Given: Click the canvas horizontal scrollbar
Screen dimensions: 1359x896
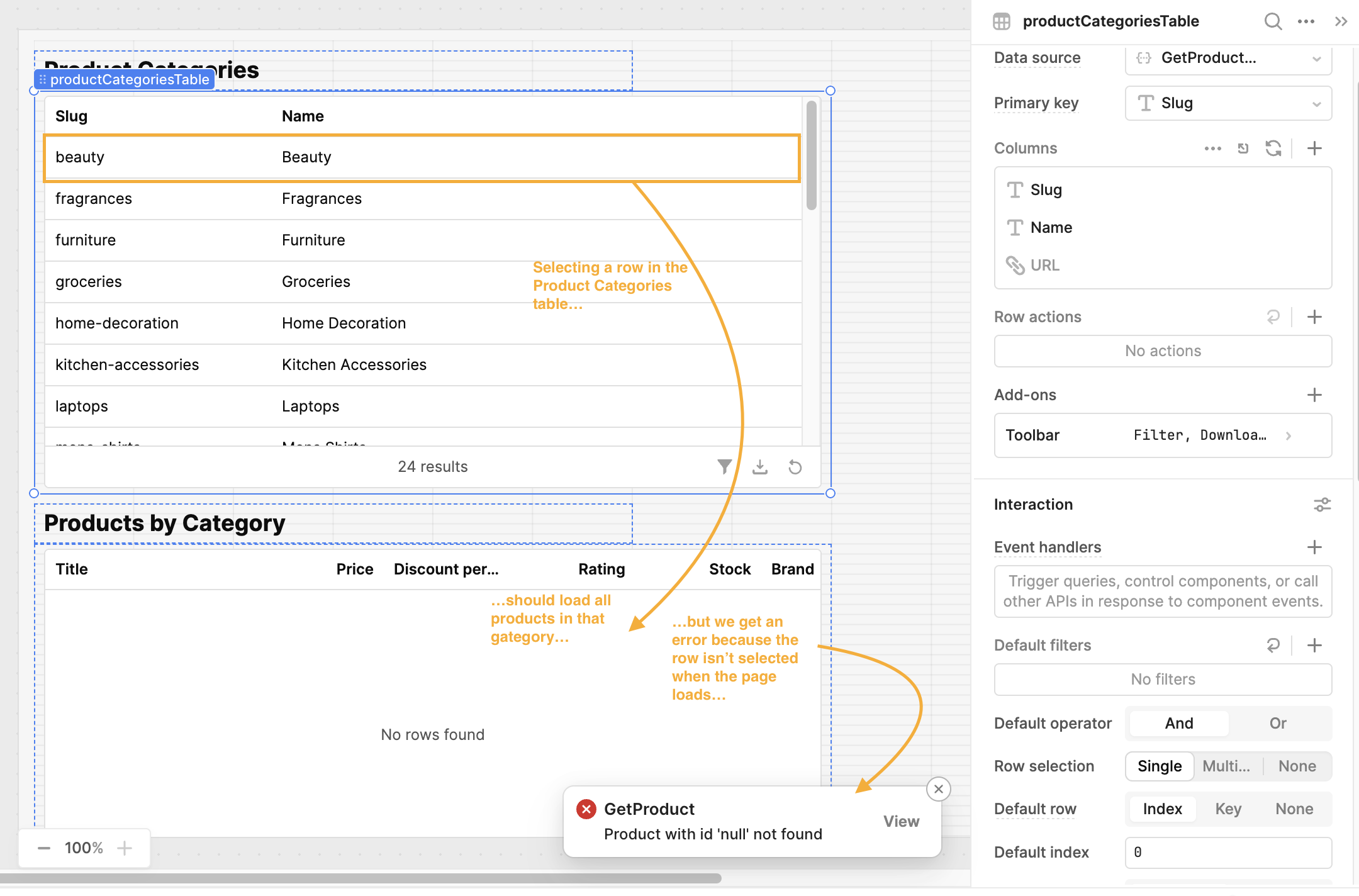Looking at the screenshot, I should 361,878.
